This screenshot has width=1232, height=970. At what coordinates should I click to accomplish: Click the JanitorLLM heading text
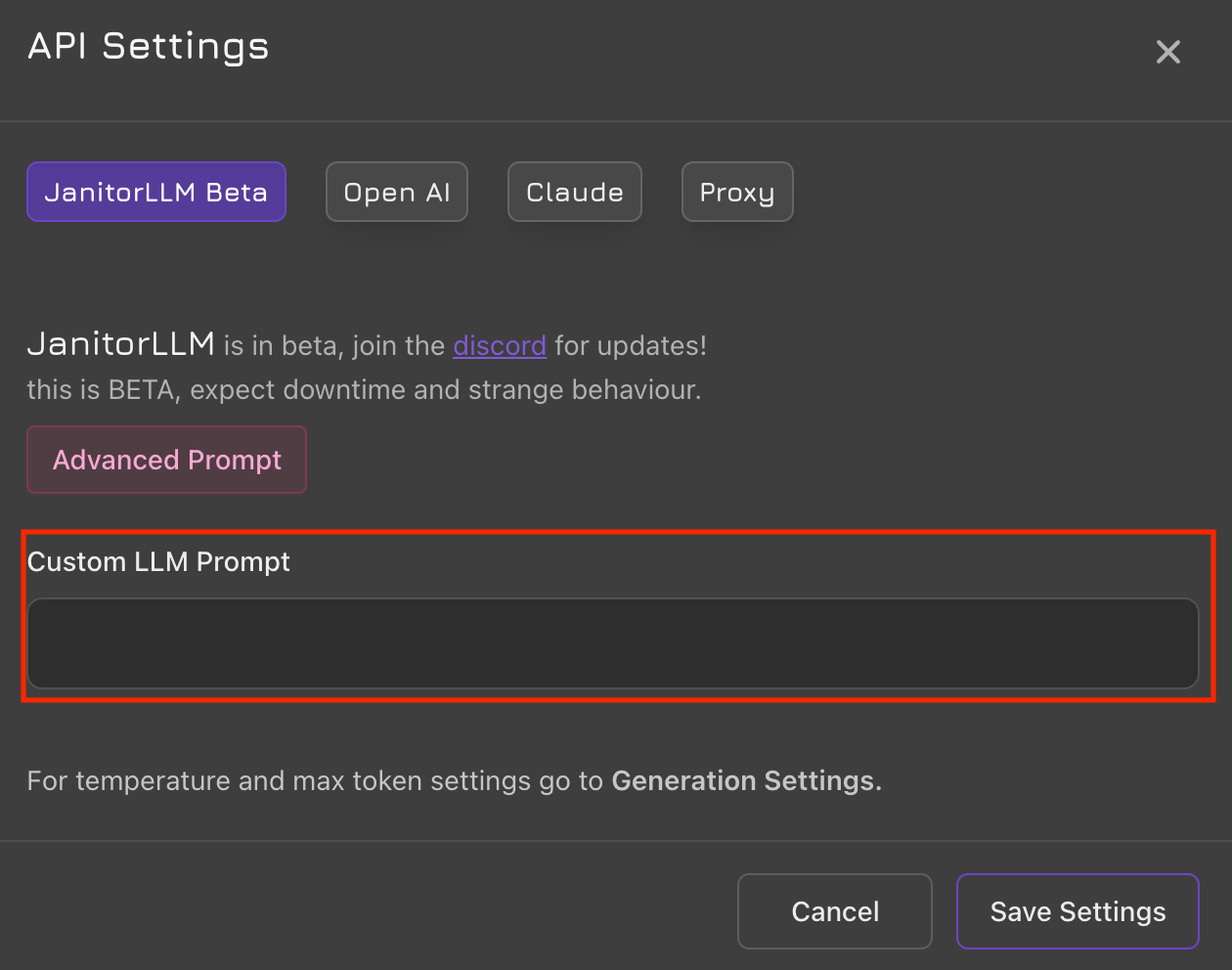point(121,344)
